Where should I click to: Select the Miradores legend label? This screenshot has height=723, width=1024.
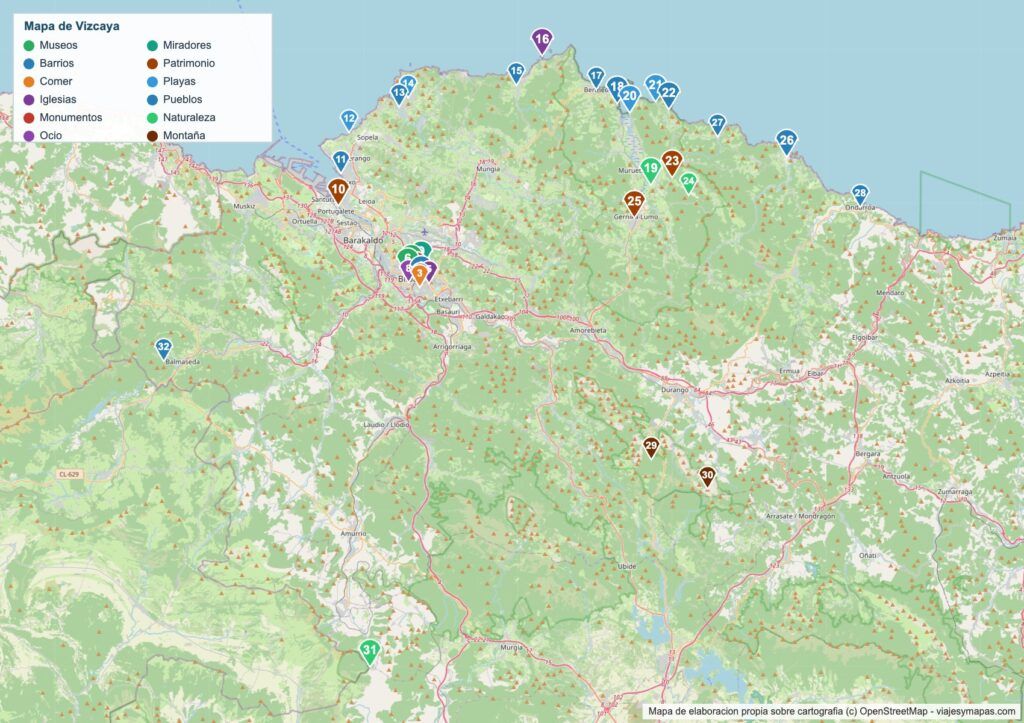click(187, 45)
